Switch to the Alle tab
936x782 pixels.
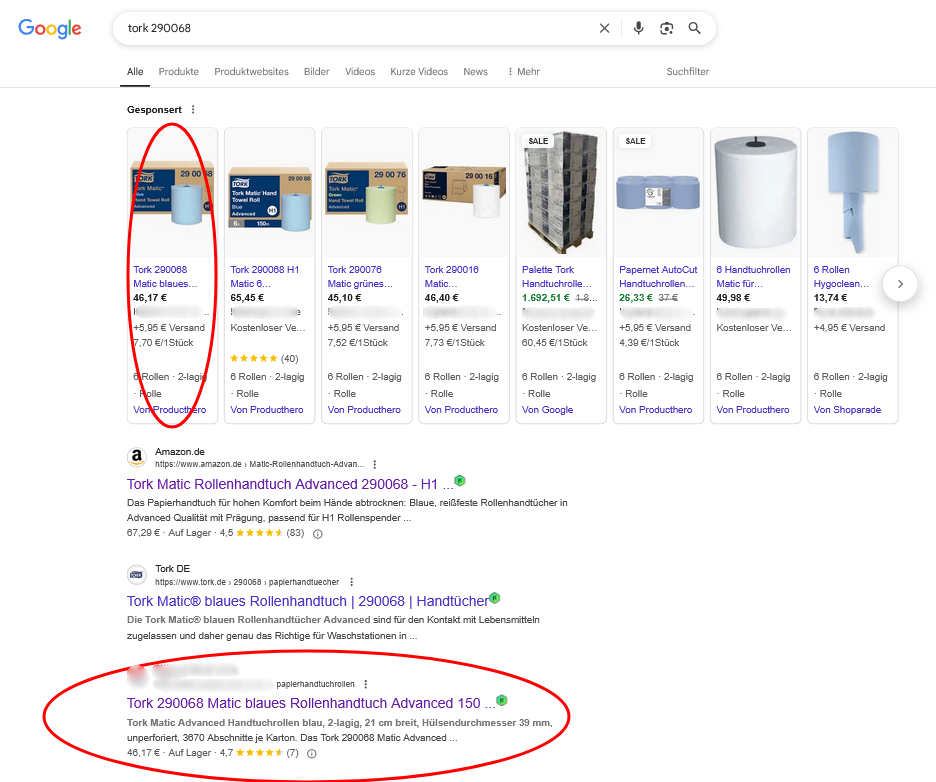pos(135,72)
